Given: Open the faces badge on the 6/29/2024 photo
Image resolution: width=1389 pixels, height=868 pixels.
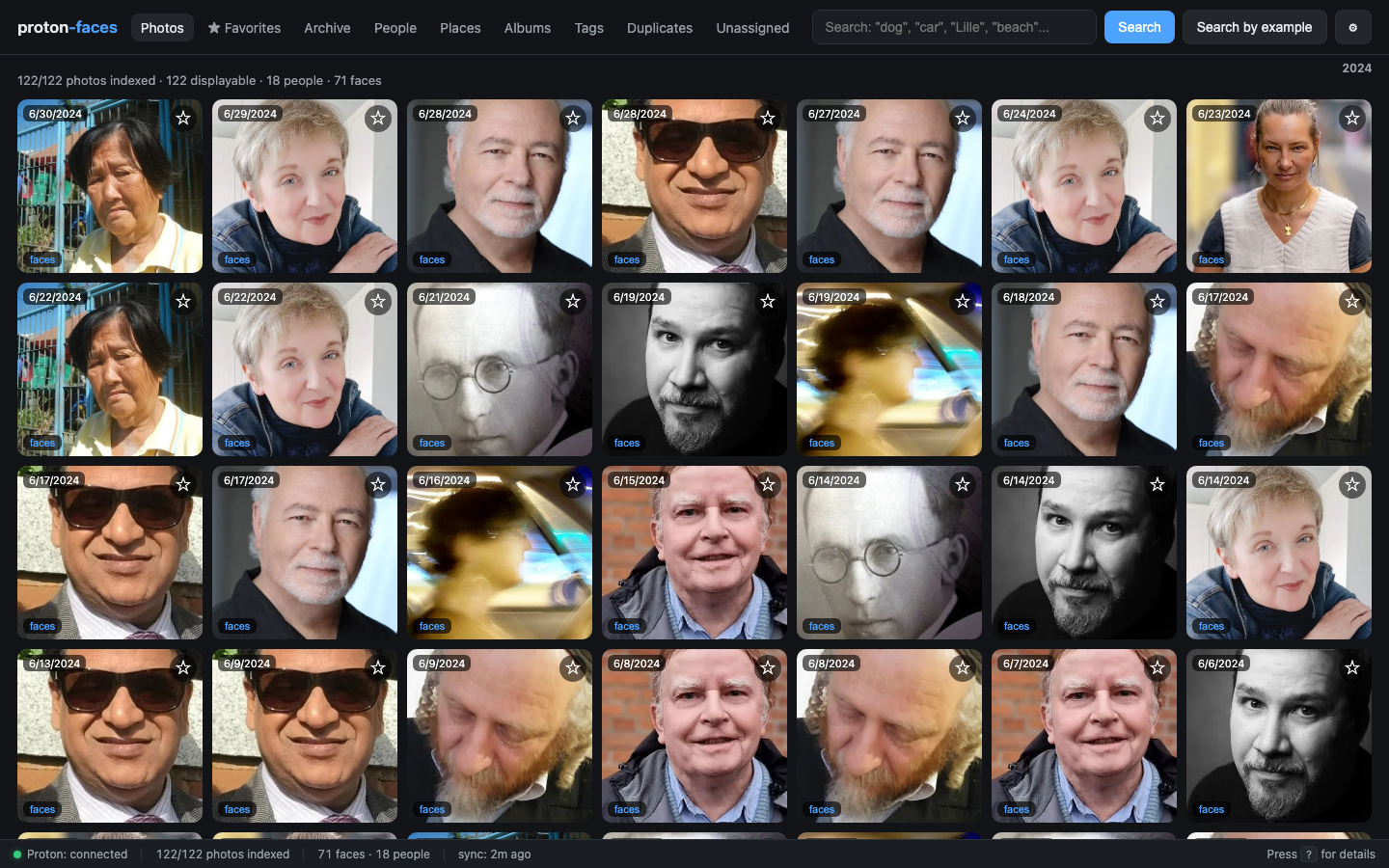Looking at the screenshot, I should click(237, 259).
